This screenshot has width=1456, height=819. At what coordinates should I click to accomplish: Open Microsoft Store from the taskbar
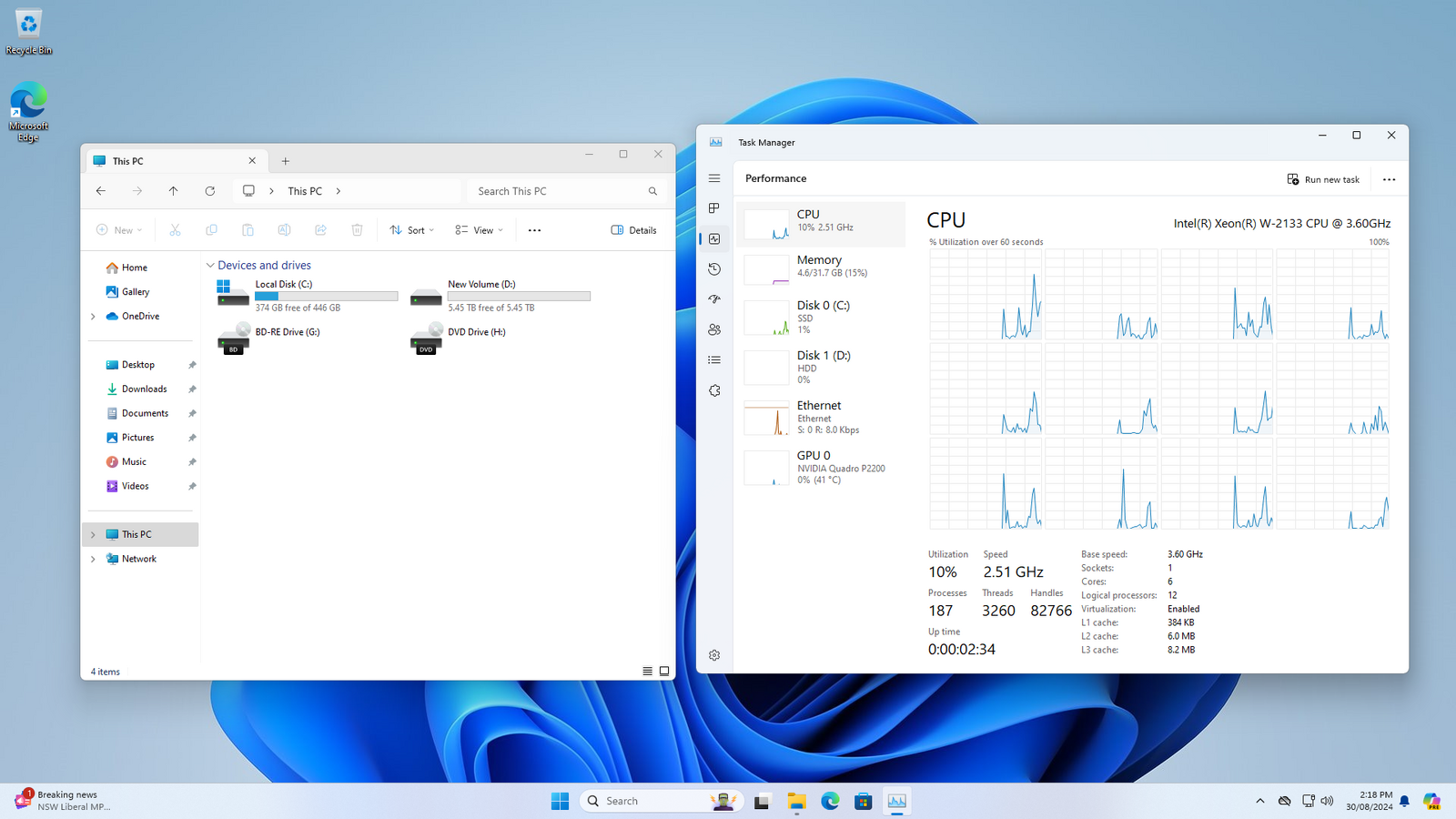tap(864, 801)
